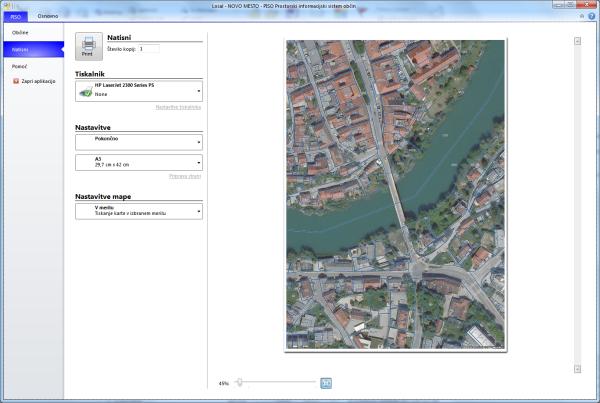The image size is (600, 403).
Task: Open Pomoč in the left menu
Action: pyautogui.click(x=20, y=65)
